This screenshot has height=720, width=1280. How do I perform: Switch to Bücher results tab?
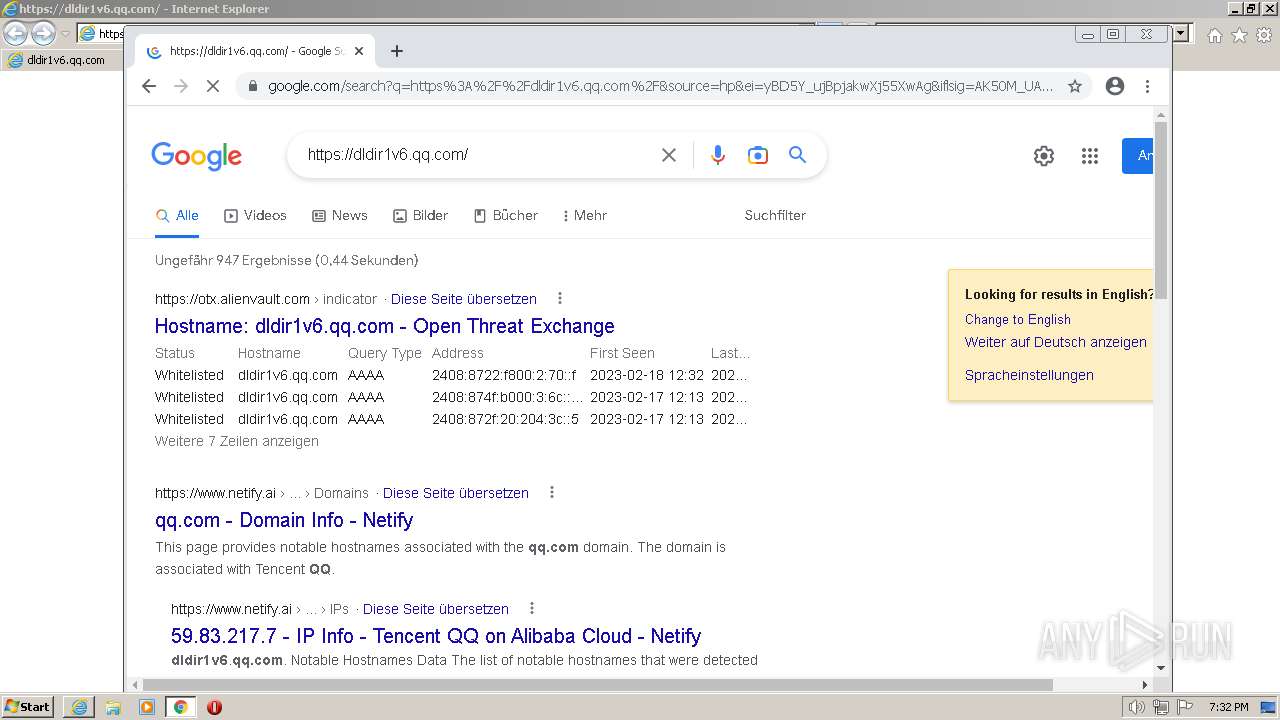click(506, 215)
